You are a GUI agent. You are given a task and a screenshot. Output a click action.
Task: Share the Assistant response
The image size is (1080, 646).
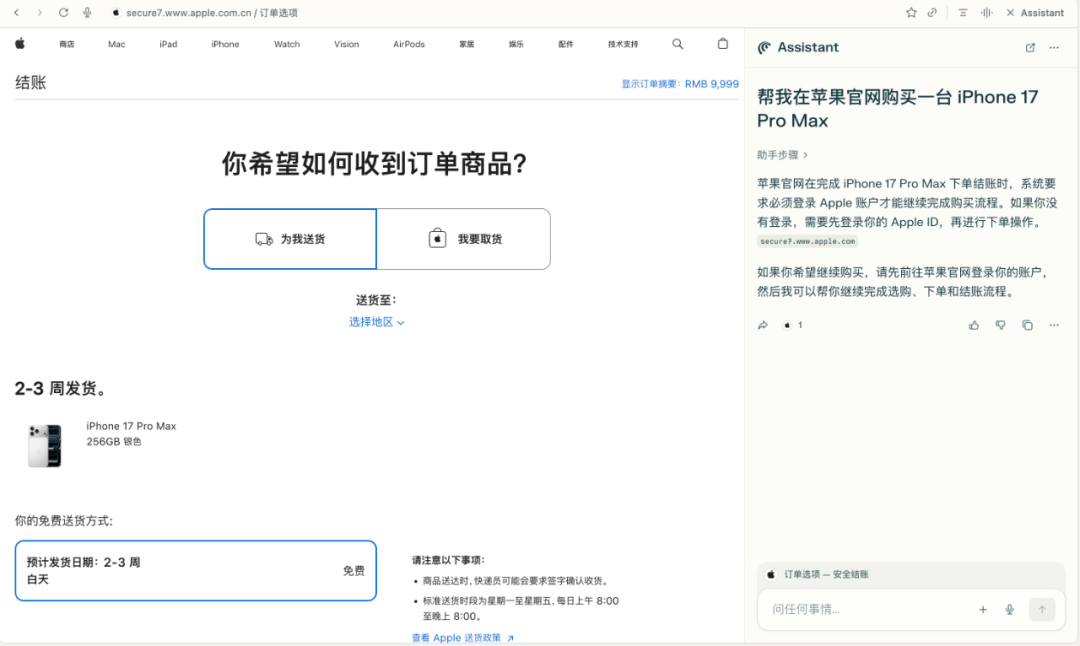(x=762, y=325)
